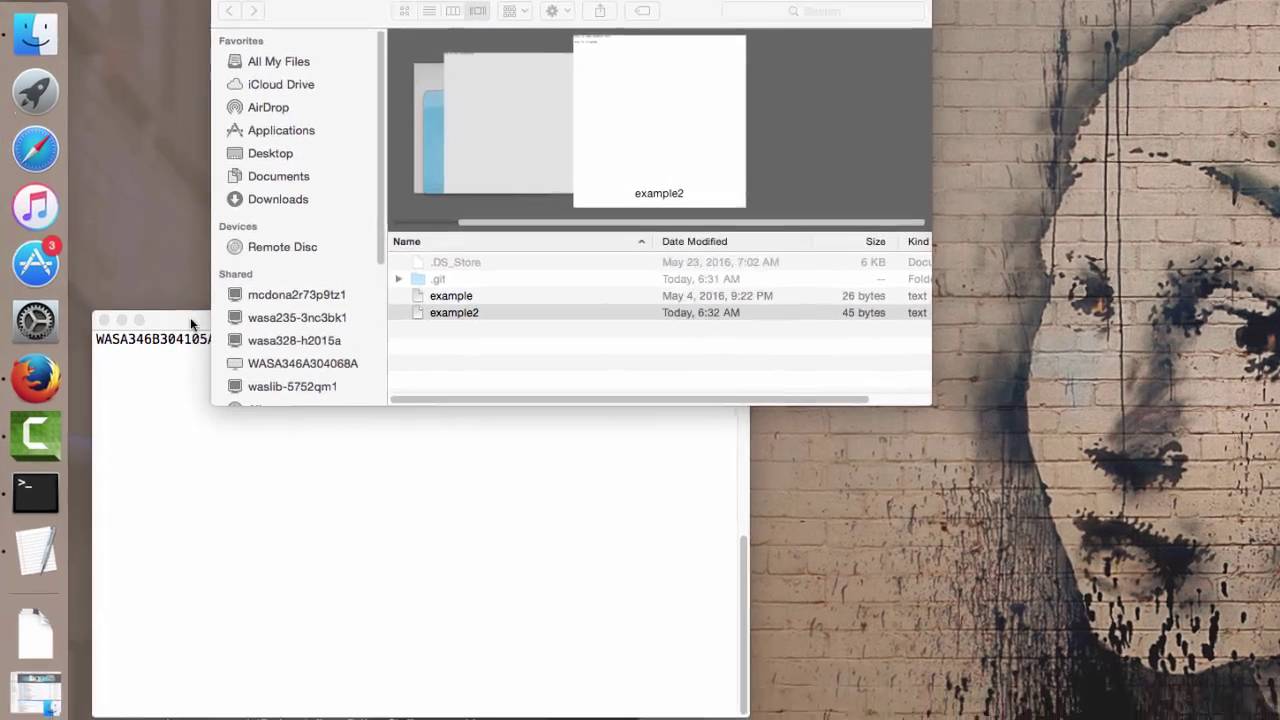Open TextEdit from the Dock
This screenshot has width=1280, height=720.
[x=36, y=551]
